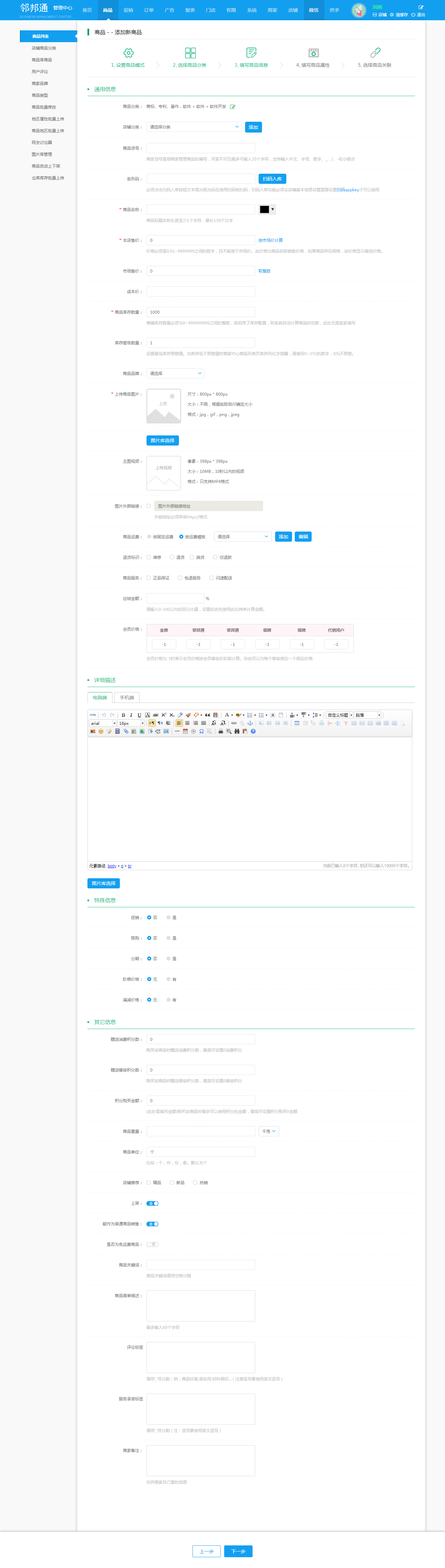
Task: Click the 下一步 button
Action: tap(238, 1551)
